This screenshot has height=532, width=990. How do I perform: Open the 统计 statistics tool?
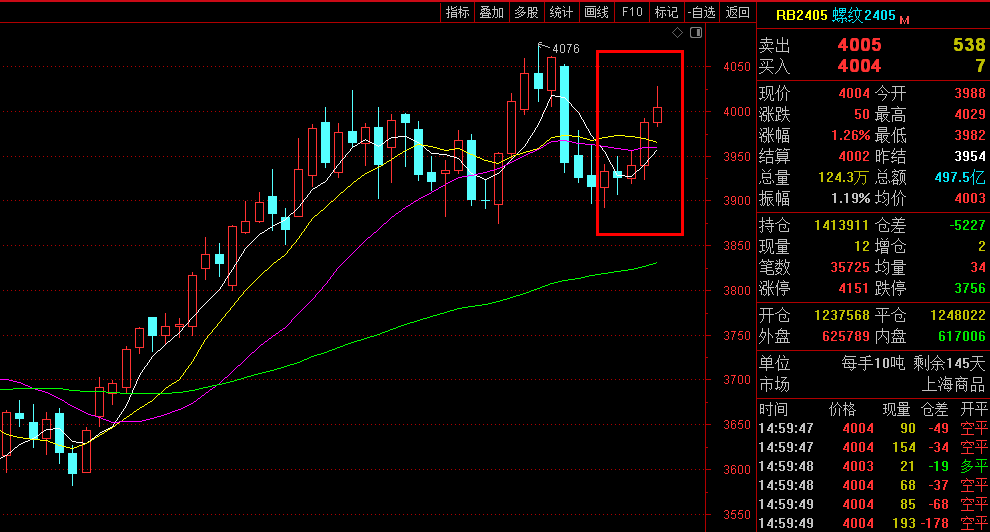point(561,12)
